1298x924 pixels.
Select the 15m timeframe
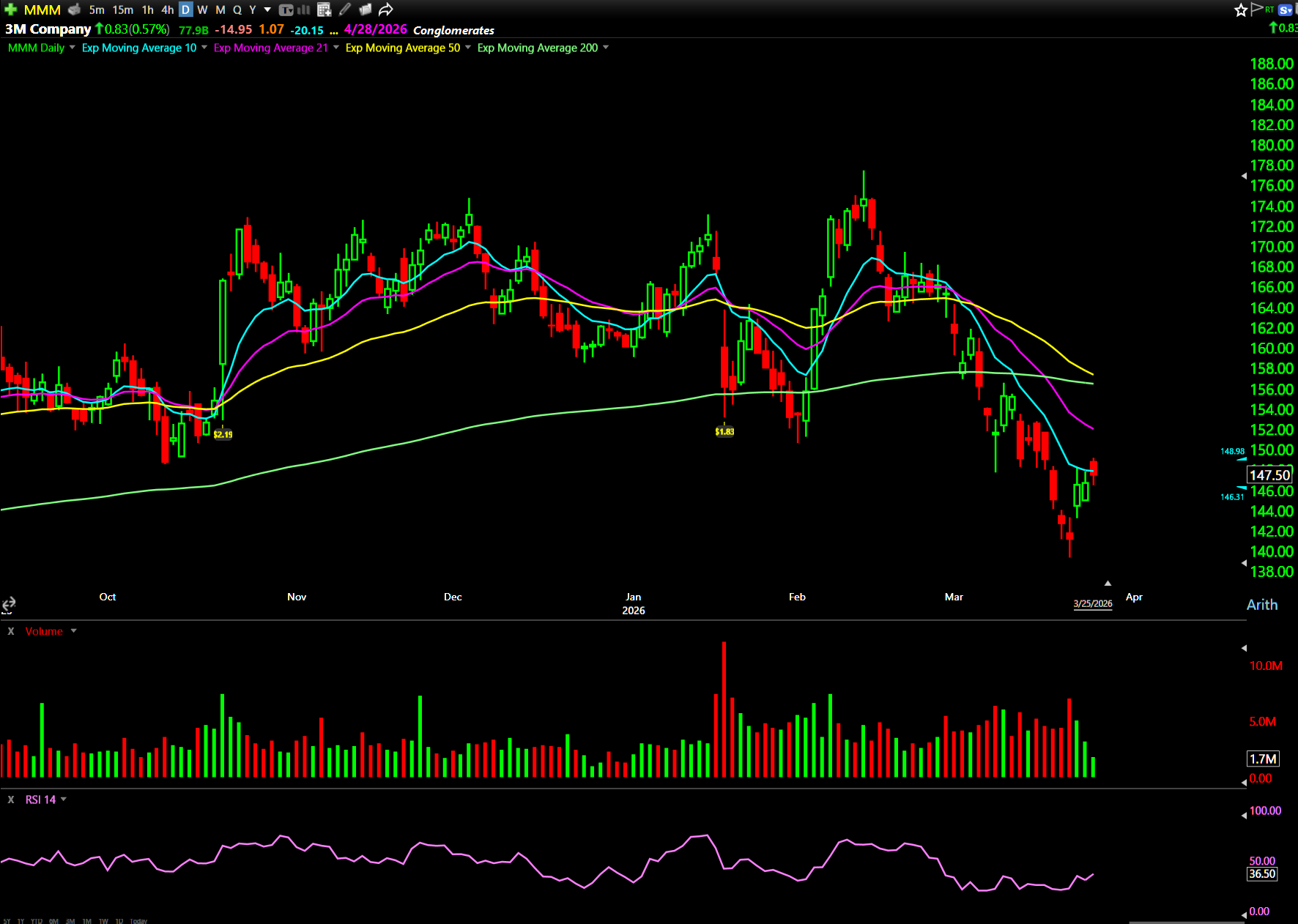122,10
